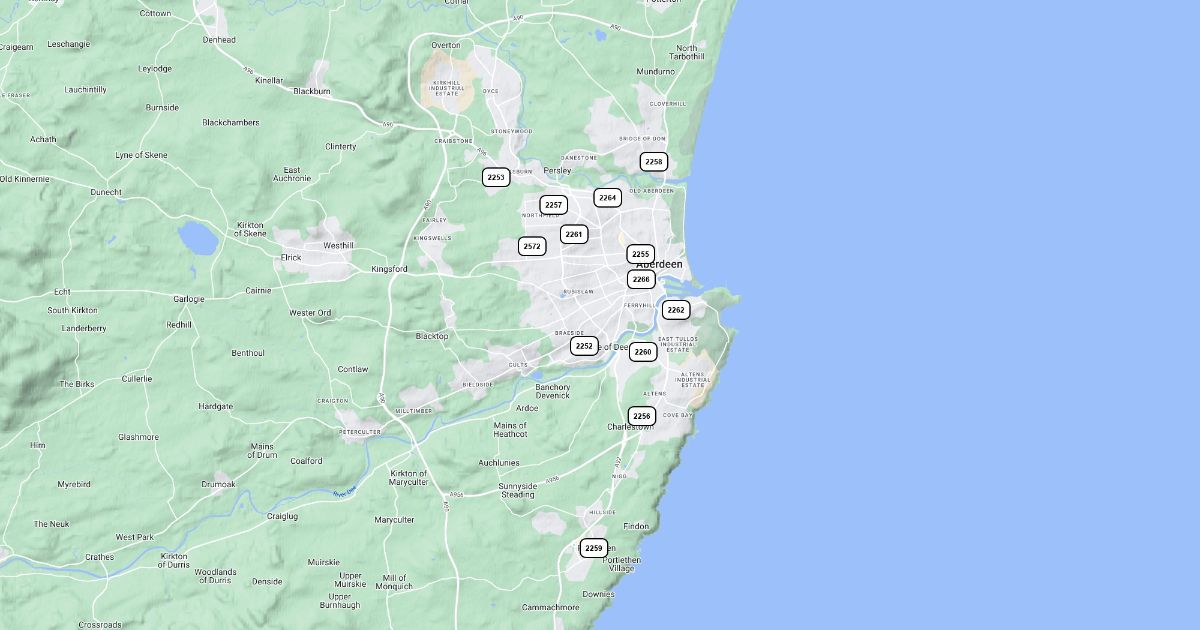Select map marker 2257

pos(554,205)
